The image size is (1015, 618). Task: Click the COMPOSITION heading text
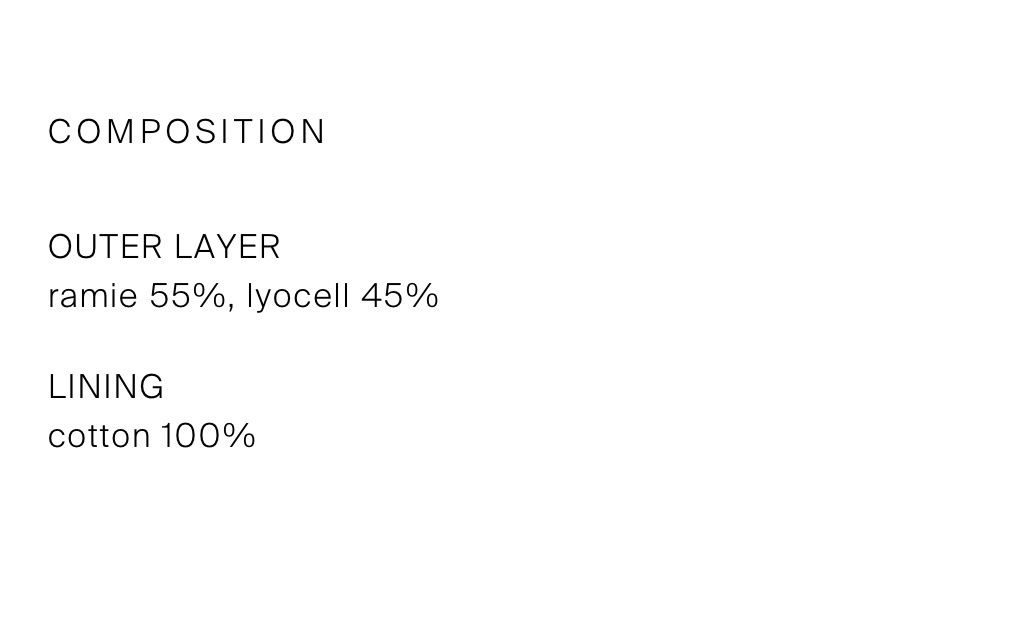tap(186, 132)
